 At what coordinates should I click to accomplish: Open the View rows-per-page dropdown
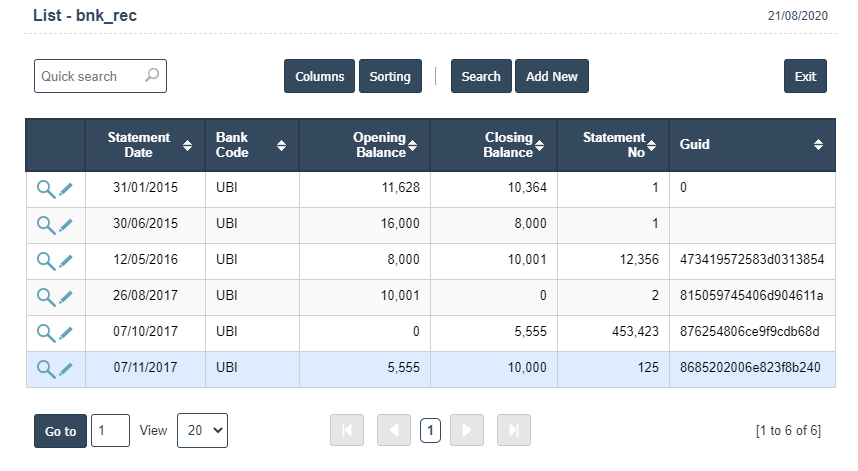coord(202,431)
